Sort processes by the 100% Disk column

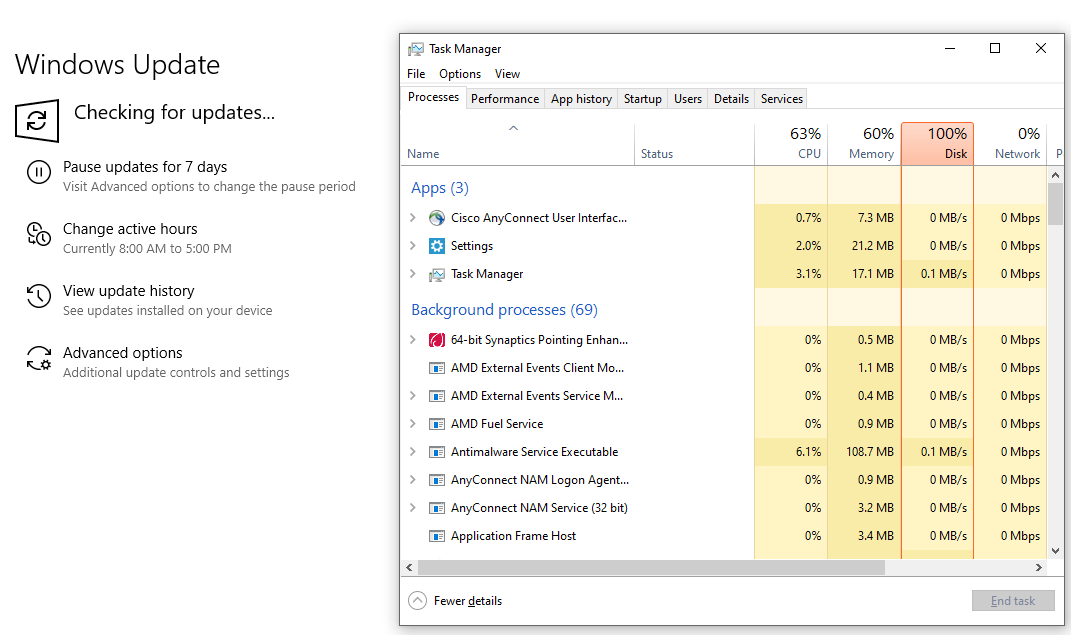937,144
